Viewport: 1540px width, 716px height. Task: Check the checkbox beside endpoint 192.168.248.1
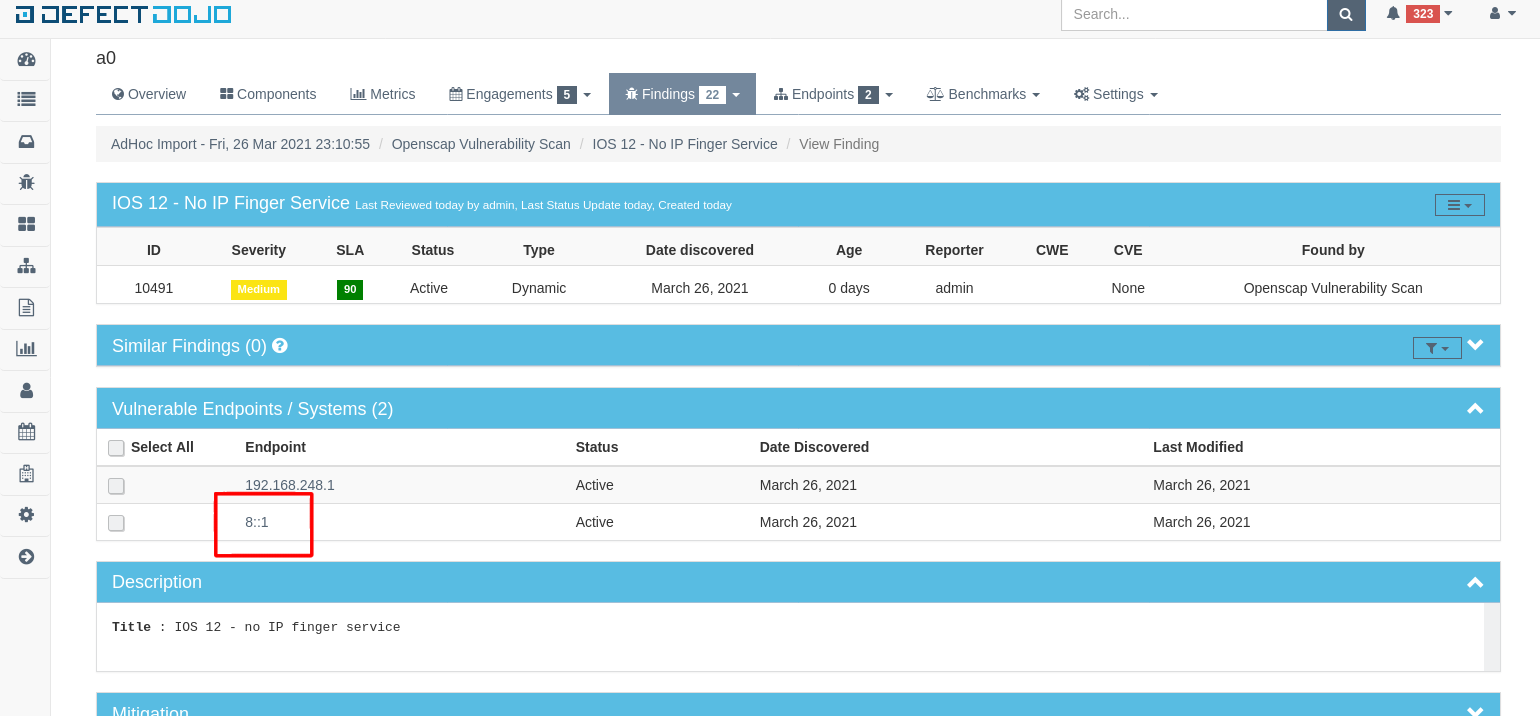tap(116, 485)
